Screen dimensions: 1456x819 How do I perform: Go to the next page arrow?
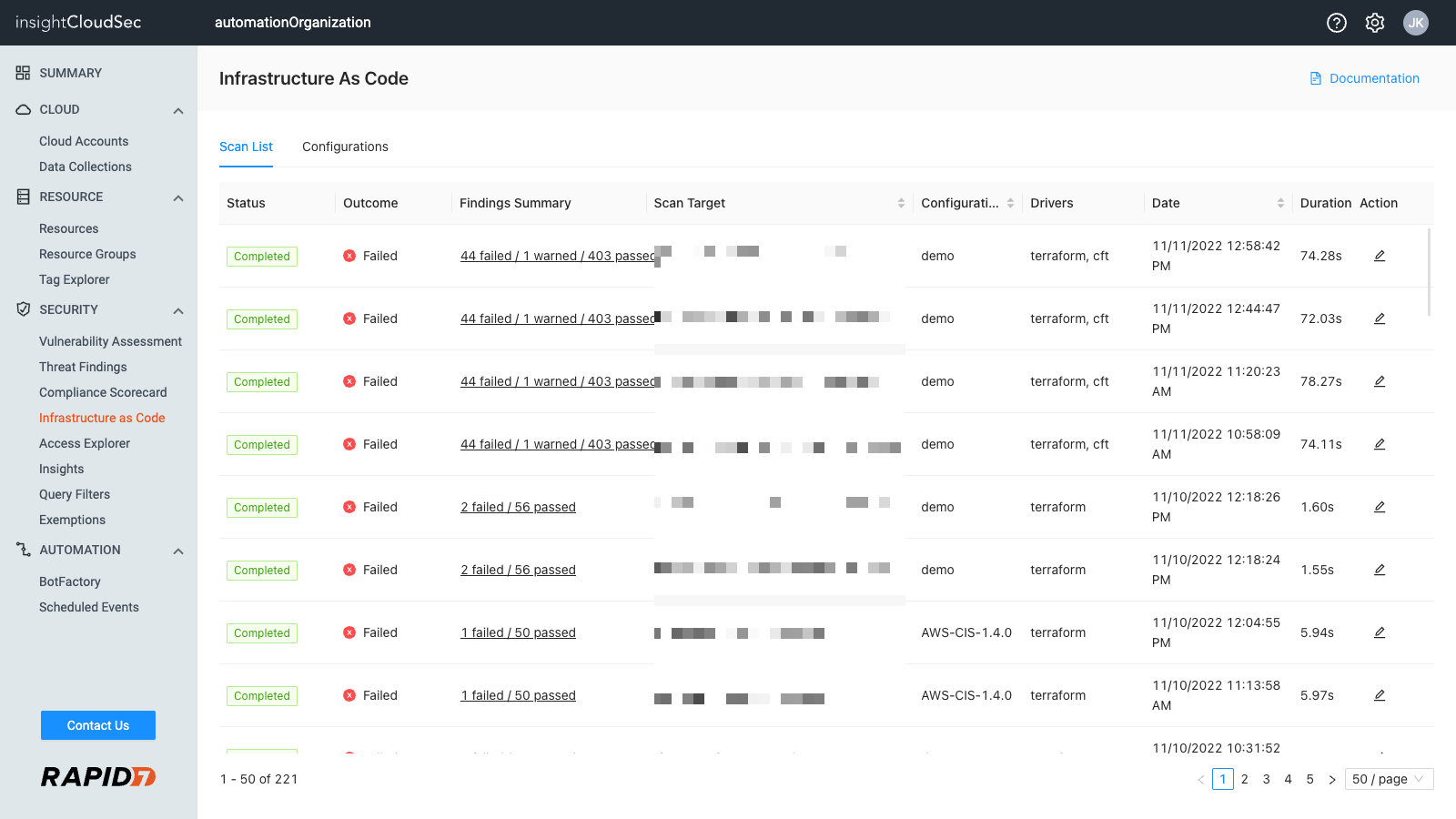tap(1332, 780)
